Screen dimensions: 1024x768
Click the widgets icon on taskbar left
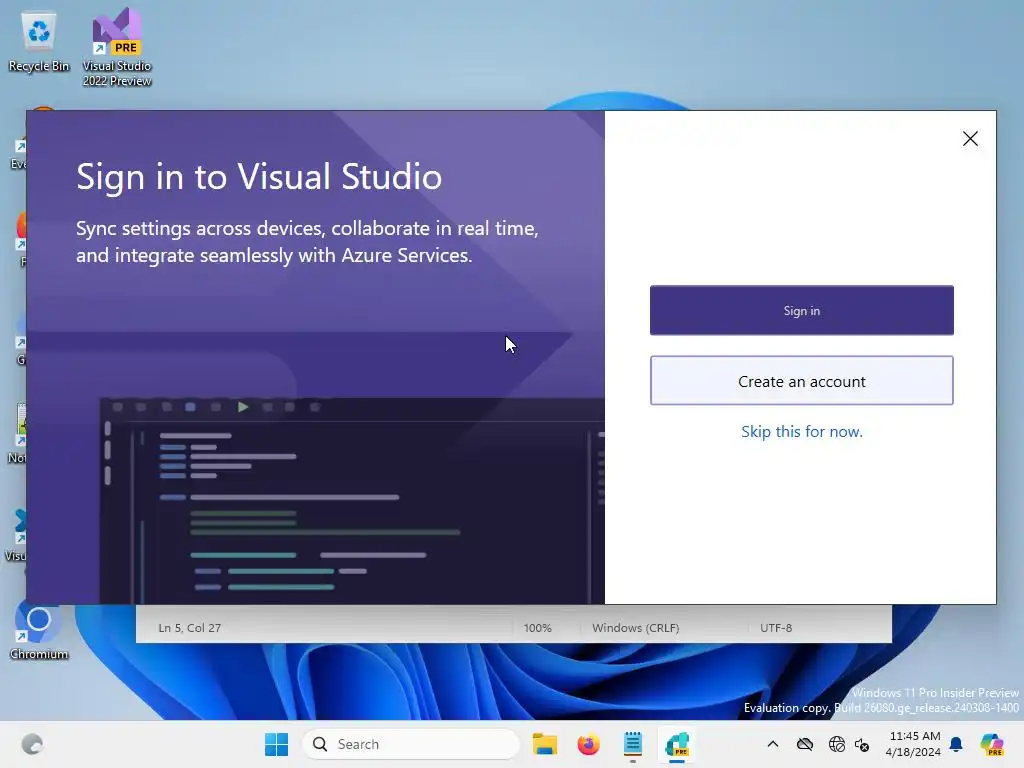tap(32, 744)
